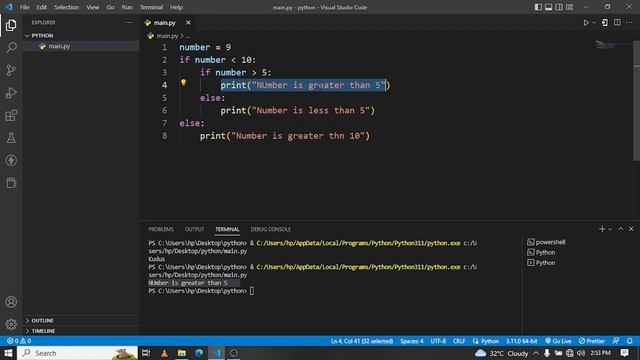Switch to the PROBLEMS panel tab
Screen dimensions: 640x360
tap(161, 229)
